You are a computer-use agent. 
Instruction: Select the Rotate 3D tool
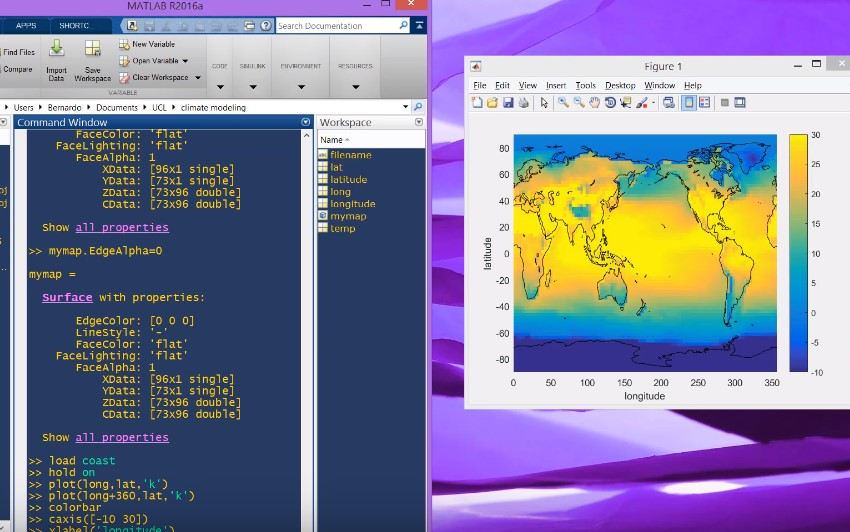(610, 102)
